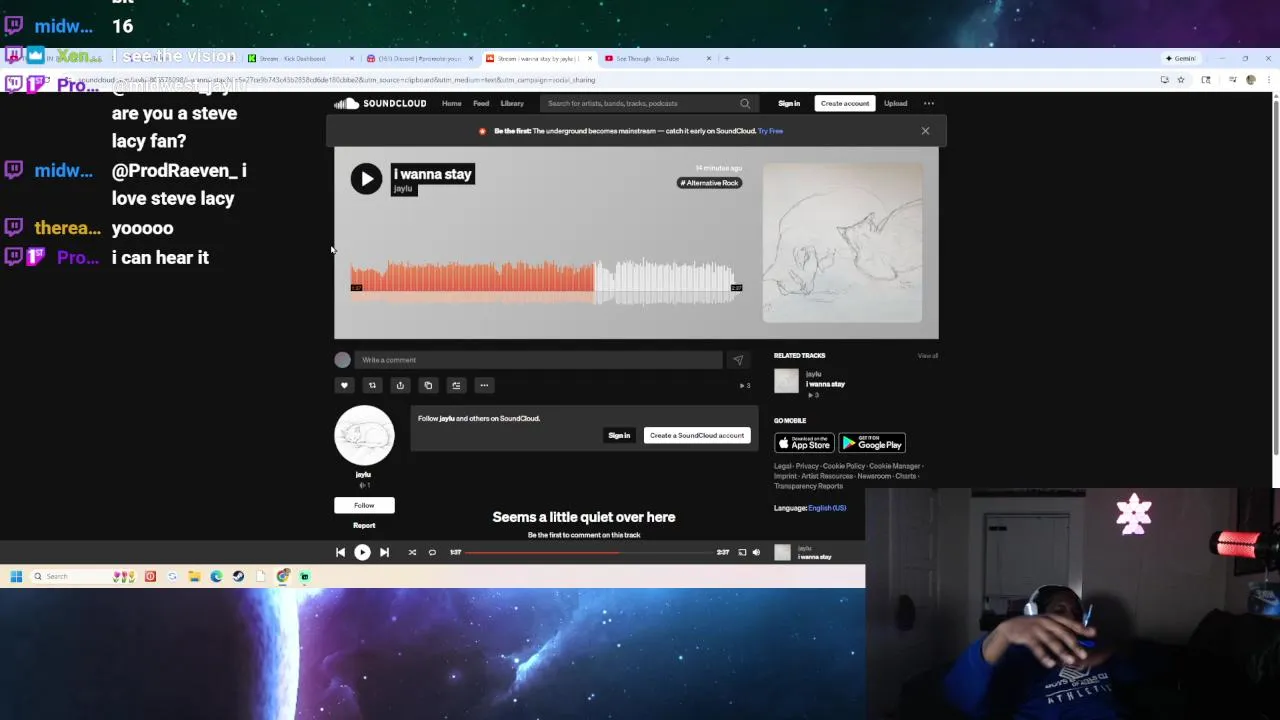This screenshot has height=720, width=1280.
Task: Open related track 'i wanna stay'
Action: (825, 384)
